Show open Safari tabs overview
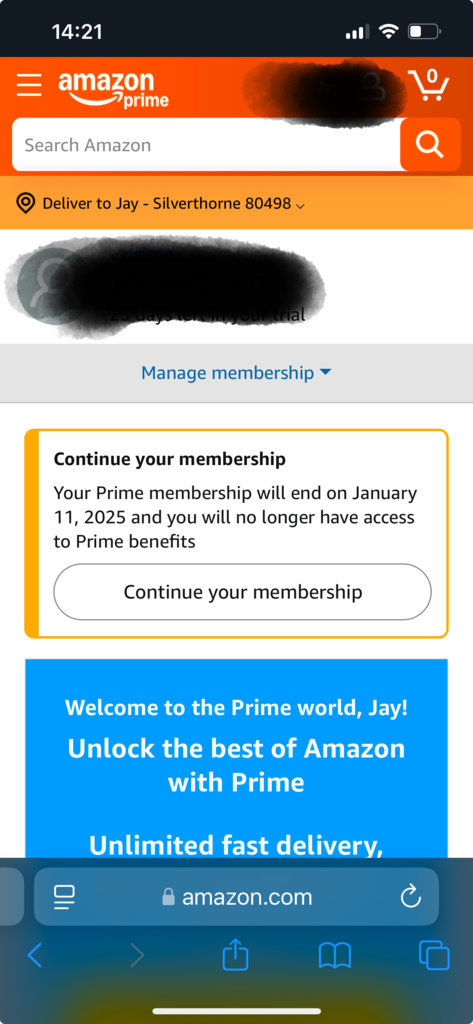473x1024 pixels. pos(434,956)
